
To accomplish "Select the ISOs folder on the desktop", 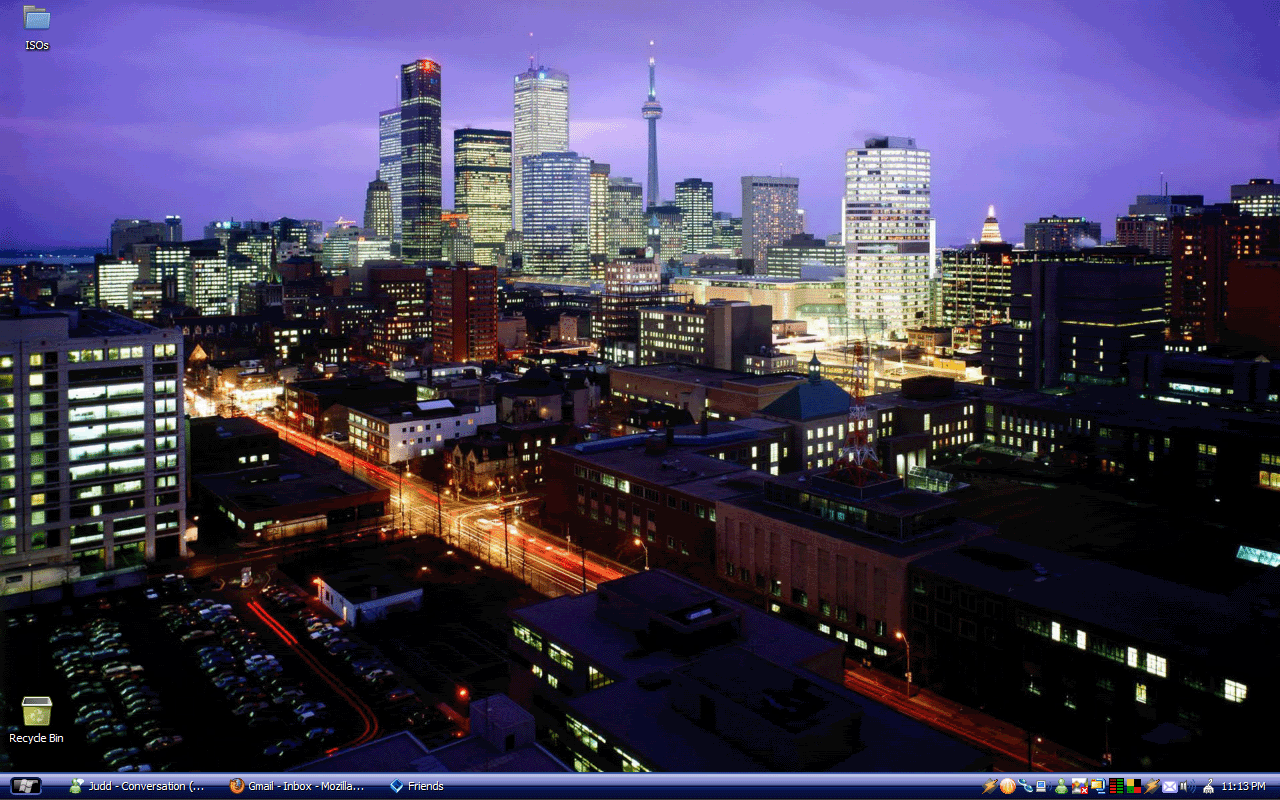I will pyautogui.click(x=37, y=28).
